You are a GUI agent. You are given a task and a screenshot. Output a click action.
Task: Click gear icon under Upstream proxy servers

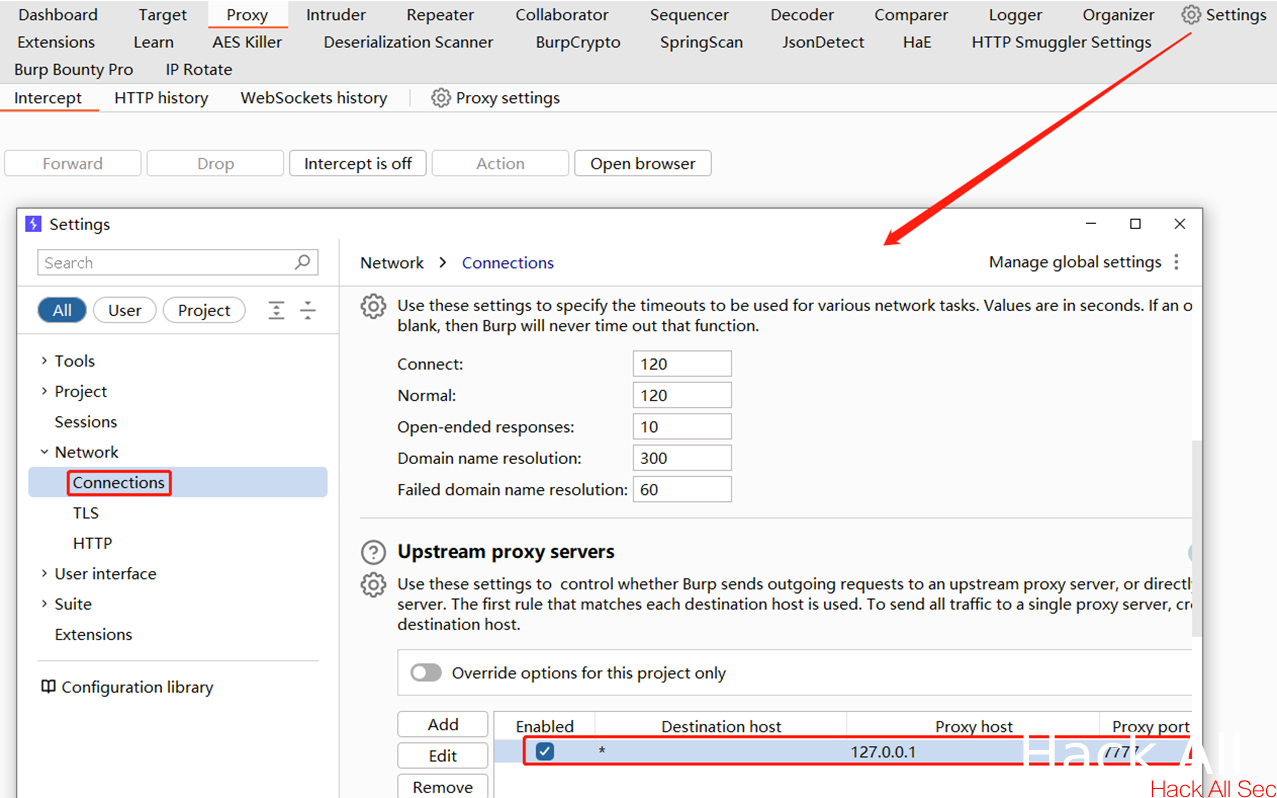pyautogui.click(x=373, y=585)
